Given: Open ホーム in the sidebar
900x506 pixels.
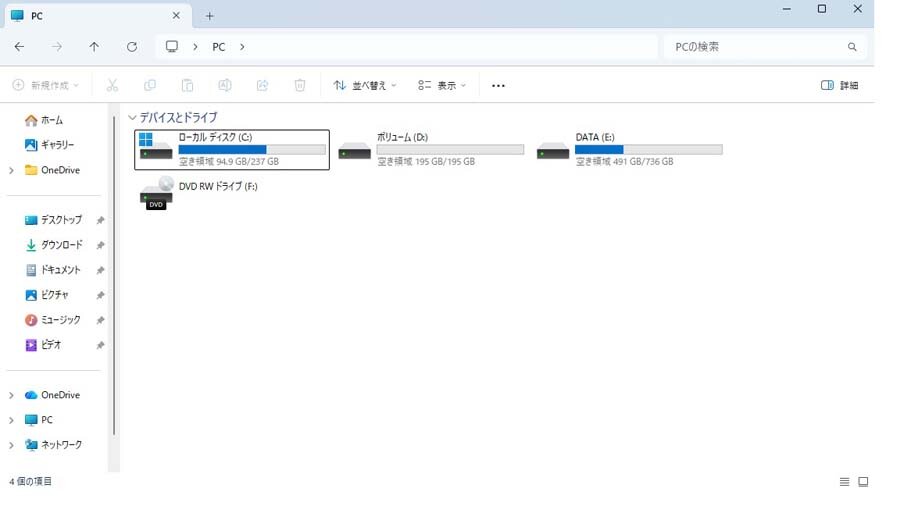Looking at the screenshot, I should click(44, 120).
